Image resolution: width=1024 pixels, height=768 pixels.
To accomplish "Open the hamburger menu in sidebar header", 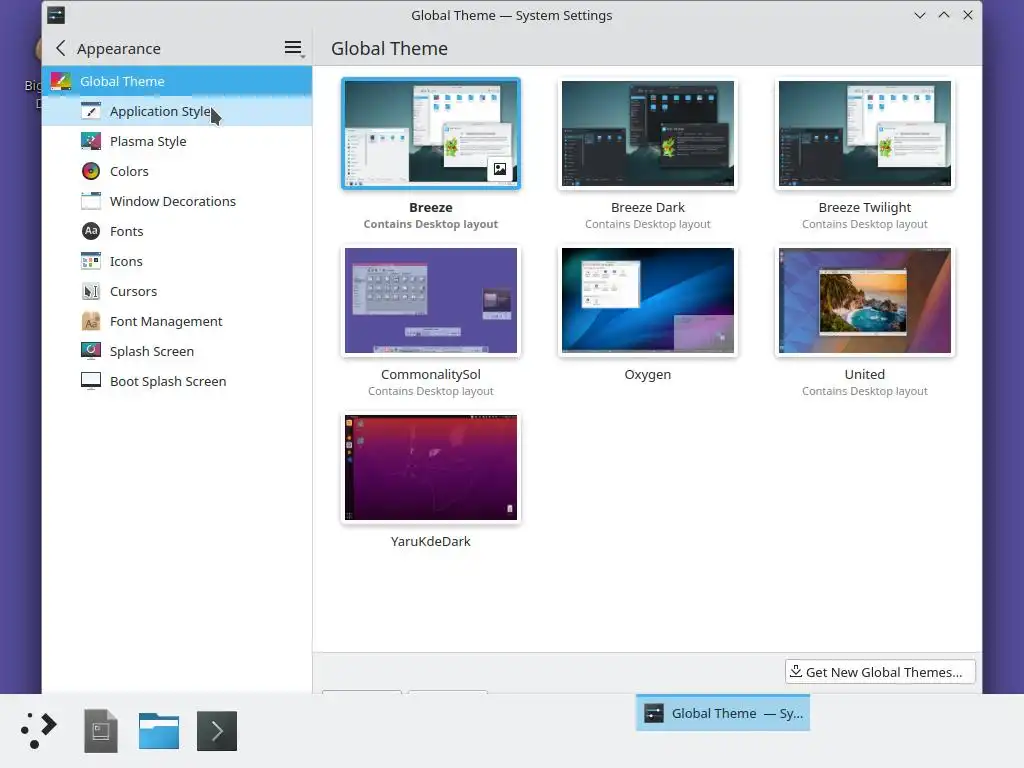I will [x=293, y=48].
